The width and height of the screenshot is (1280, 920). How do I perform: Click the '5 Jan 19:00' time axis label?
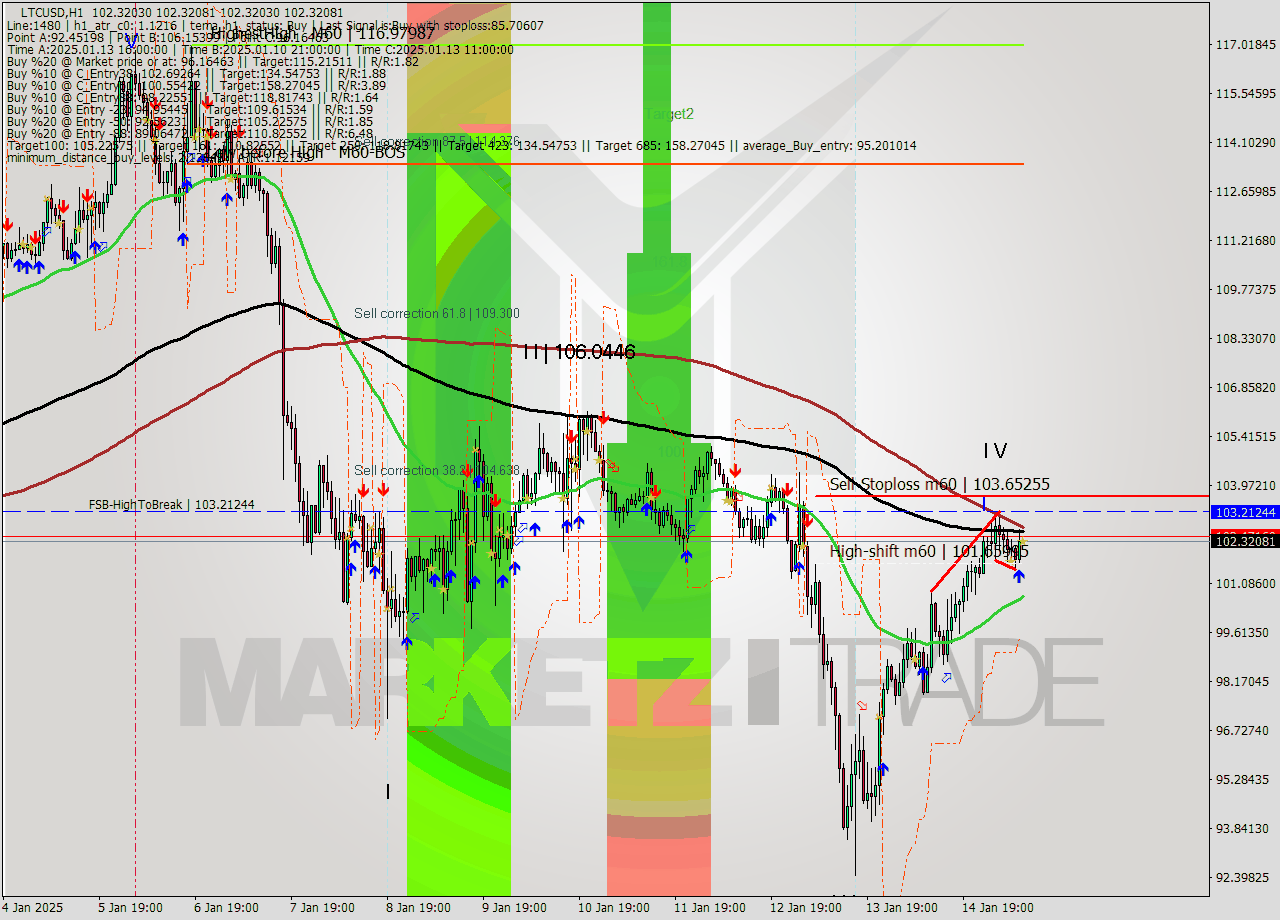130,908
